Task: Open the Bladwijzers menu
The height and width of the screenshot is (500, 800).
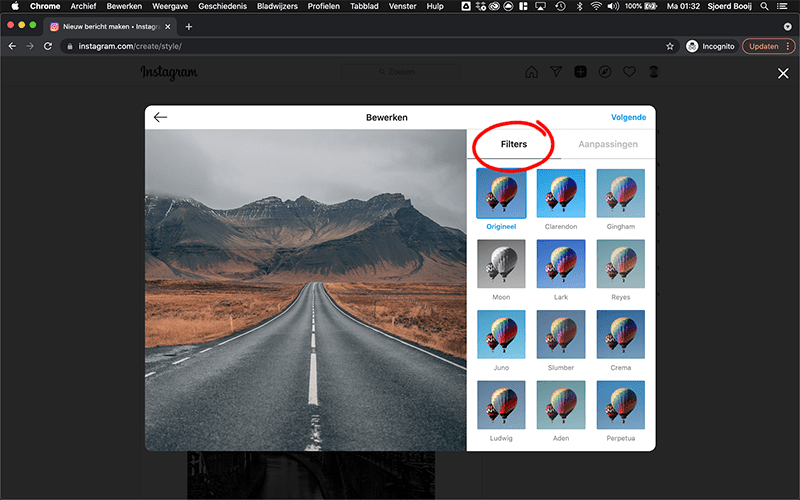Action: [x=277, y=6]
